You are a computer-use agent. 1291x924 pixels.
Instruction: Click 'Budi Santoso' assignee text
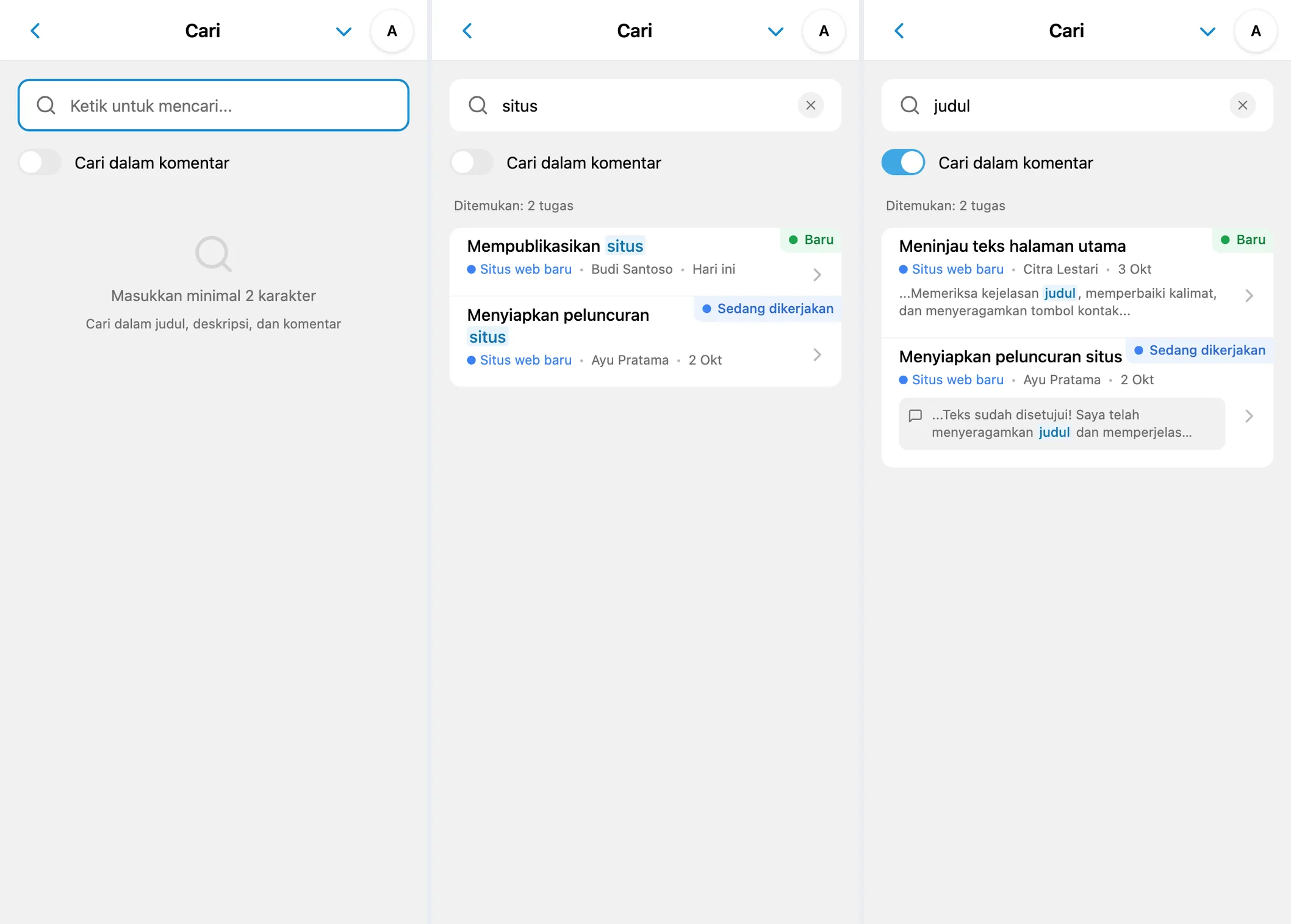point(632,269)
